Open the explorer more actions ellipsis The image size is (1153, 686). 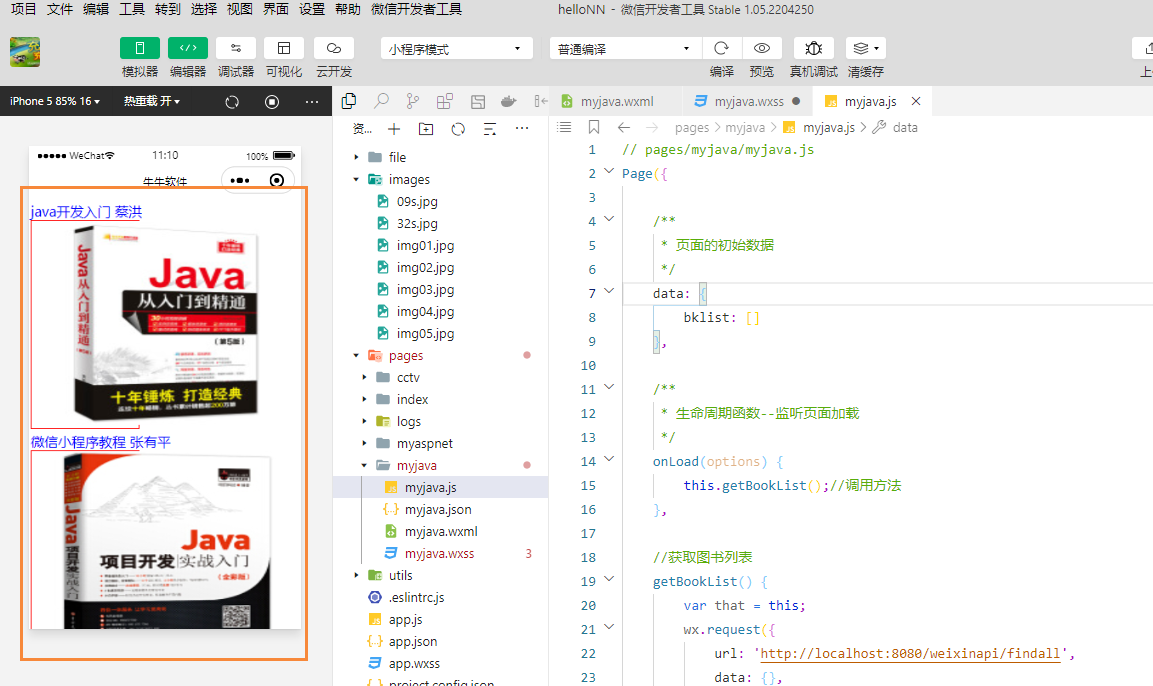point(522,129)
